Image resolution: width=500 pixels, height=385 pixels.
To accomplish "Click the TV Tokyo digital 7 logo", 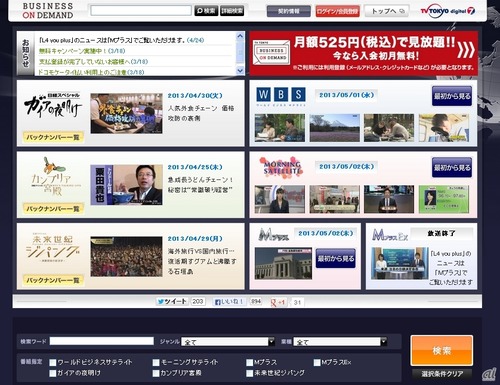I will tap(448, 11).
